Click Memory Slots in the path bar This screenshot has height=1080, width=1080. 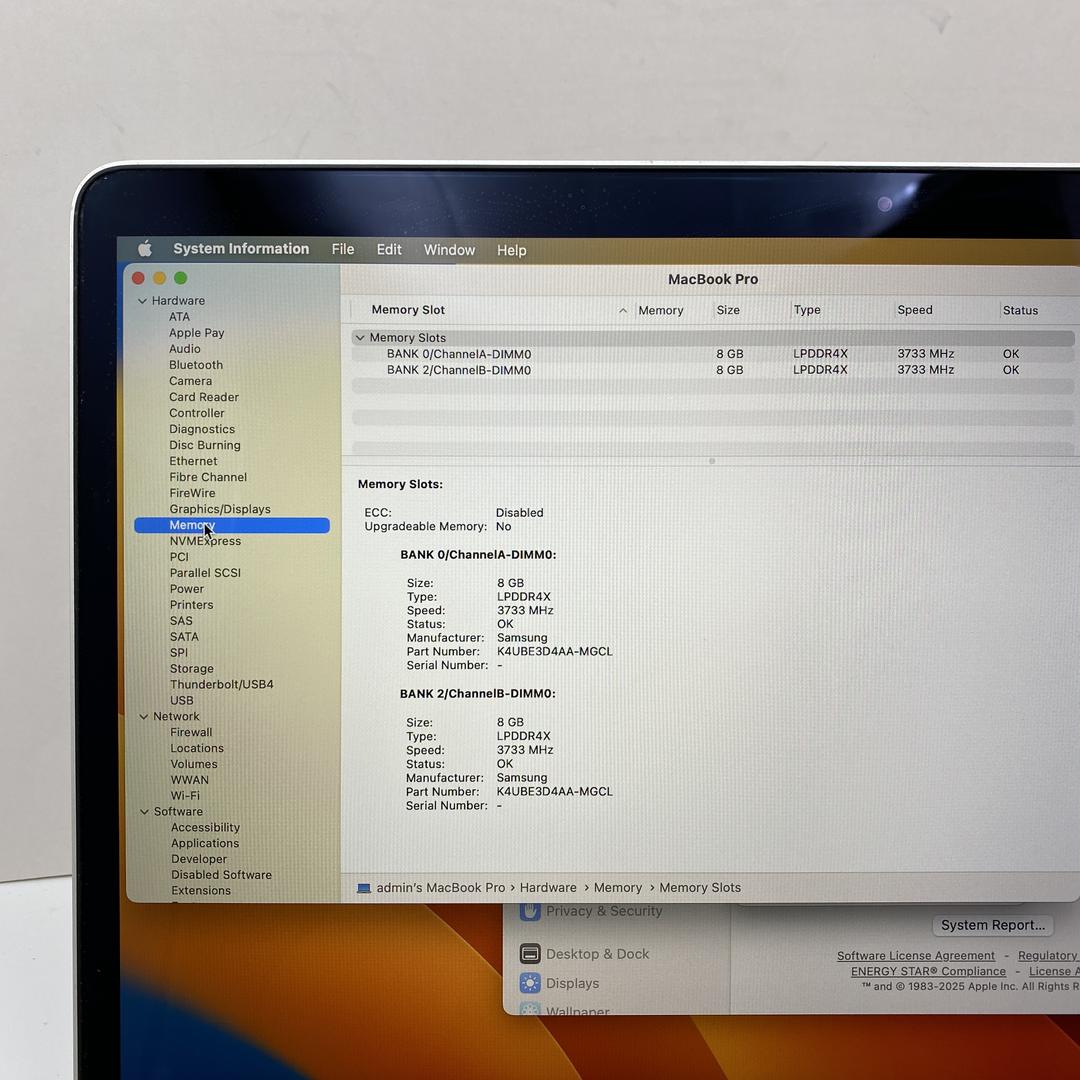click(x=700, y=888)
